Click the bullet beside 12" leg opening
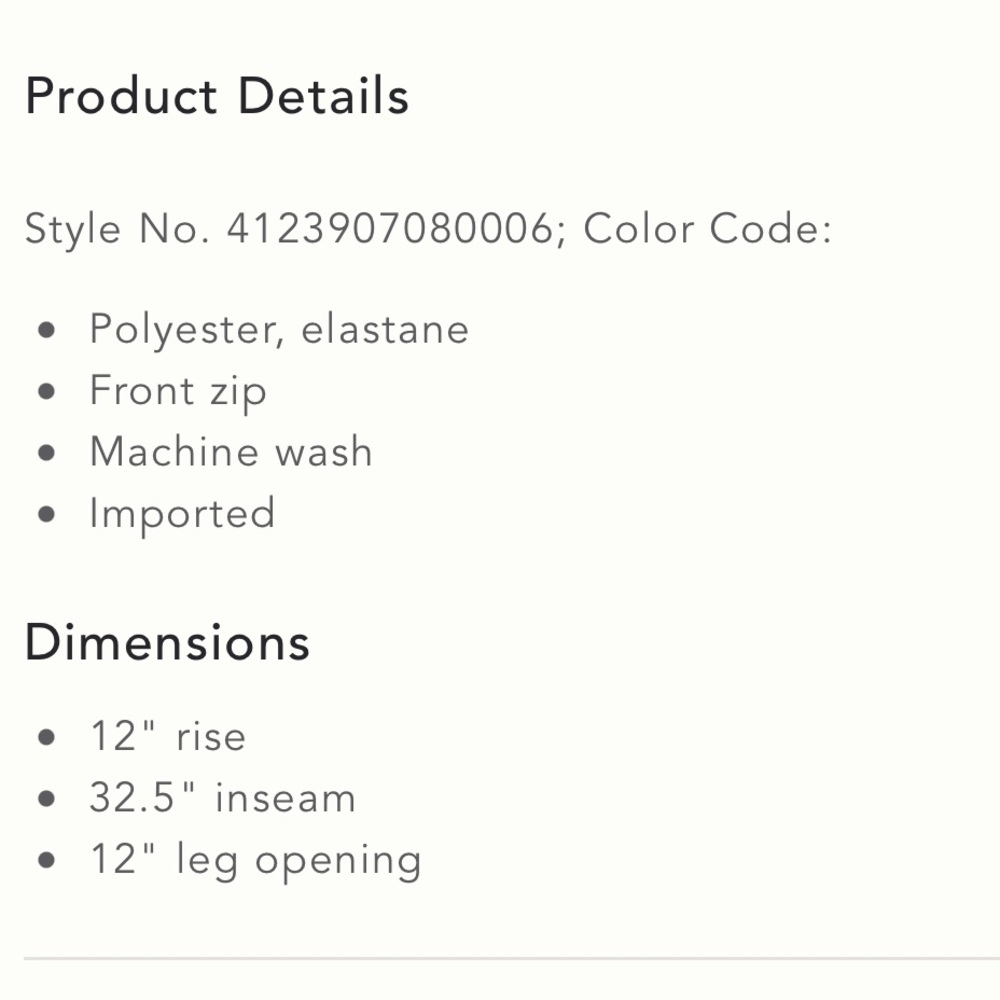Screen dimensions: 1000x1000 (46, 861)
